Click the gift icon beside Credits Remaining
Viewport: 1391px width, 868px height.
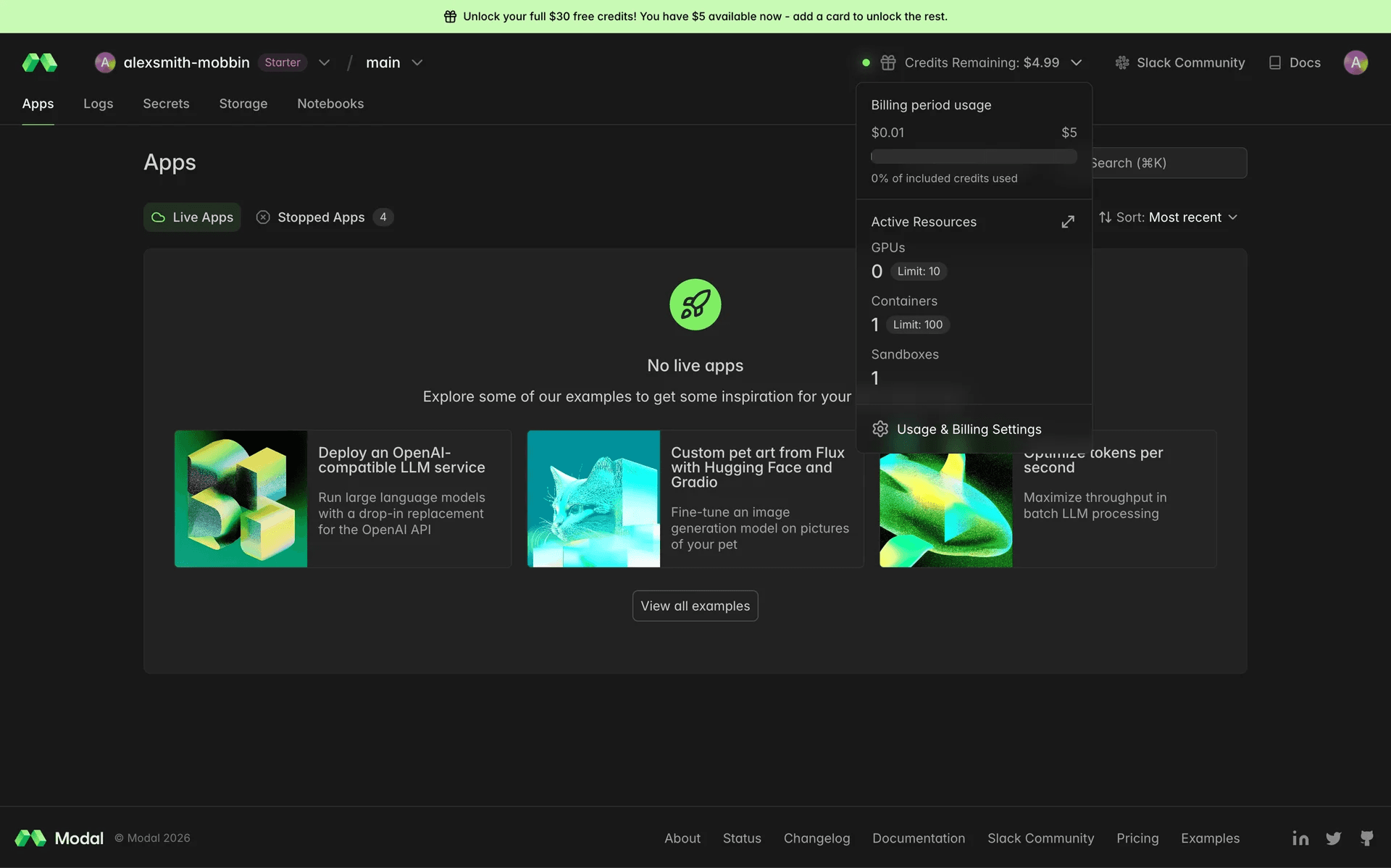tap(888, 62)
